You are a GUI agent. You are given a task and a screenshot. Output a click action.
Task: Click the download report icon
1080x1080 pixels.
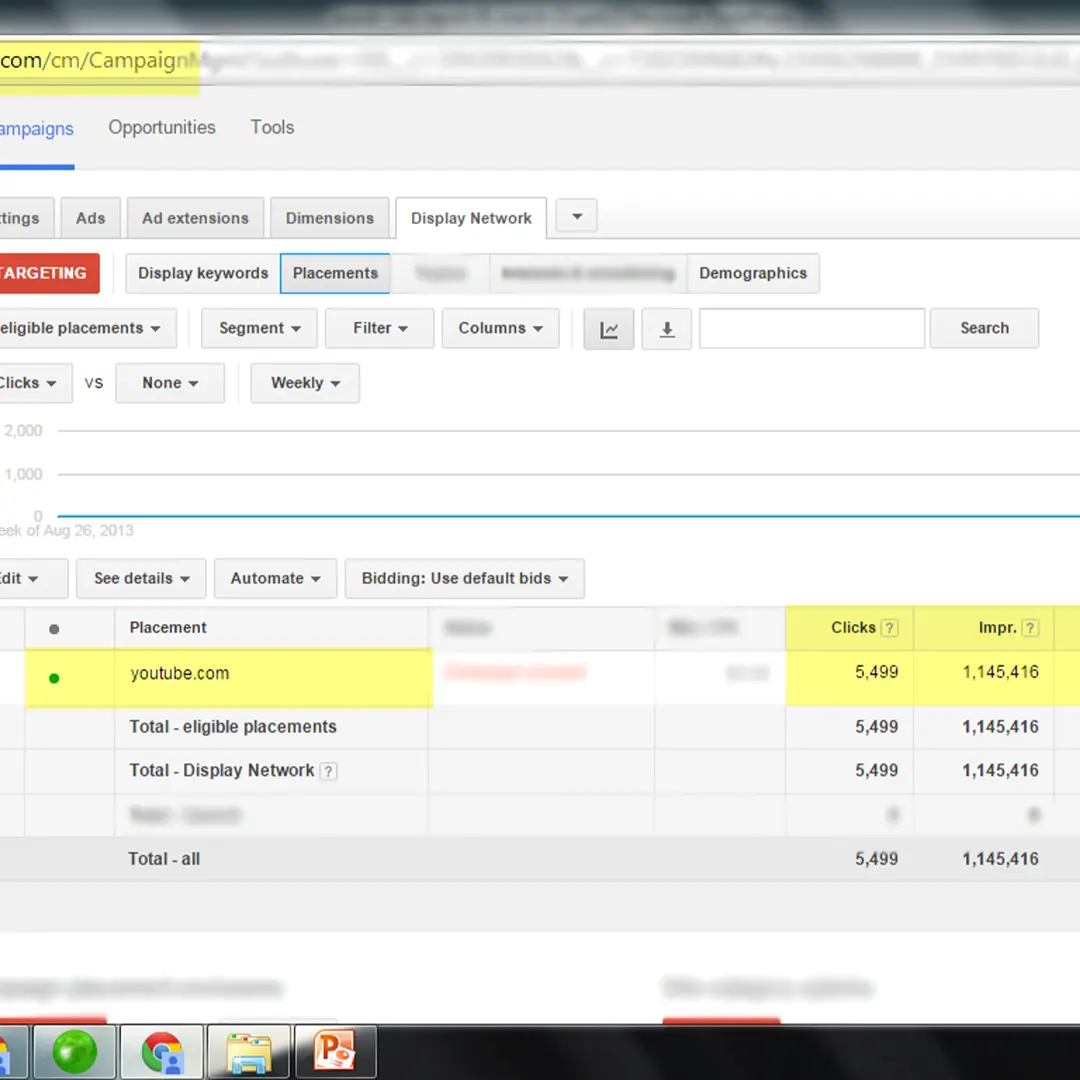pyautogui.click(x=667, y=329)
